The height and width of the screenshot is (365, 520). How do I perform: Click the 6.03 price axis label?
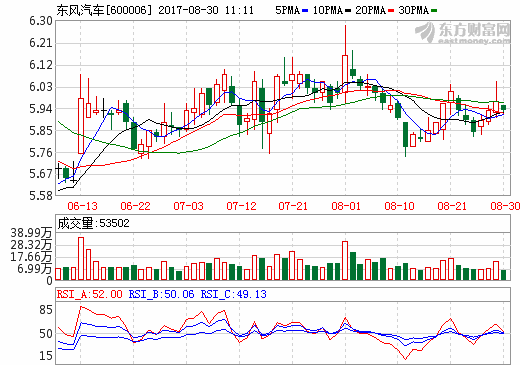pos(41,87)
